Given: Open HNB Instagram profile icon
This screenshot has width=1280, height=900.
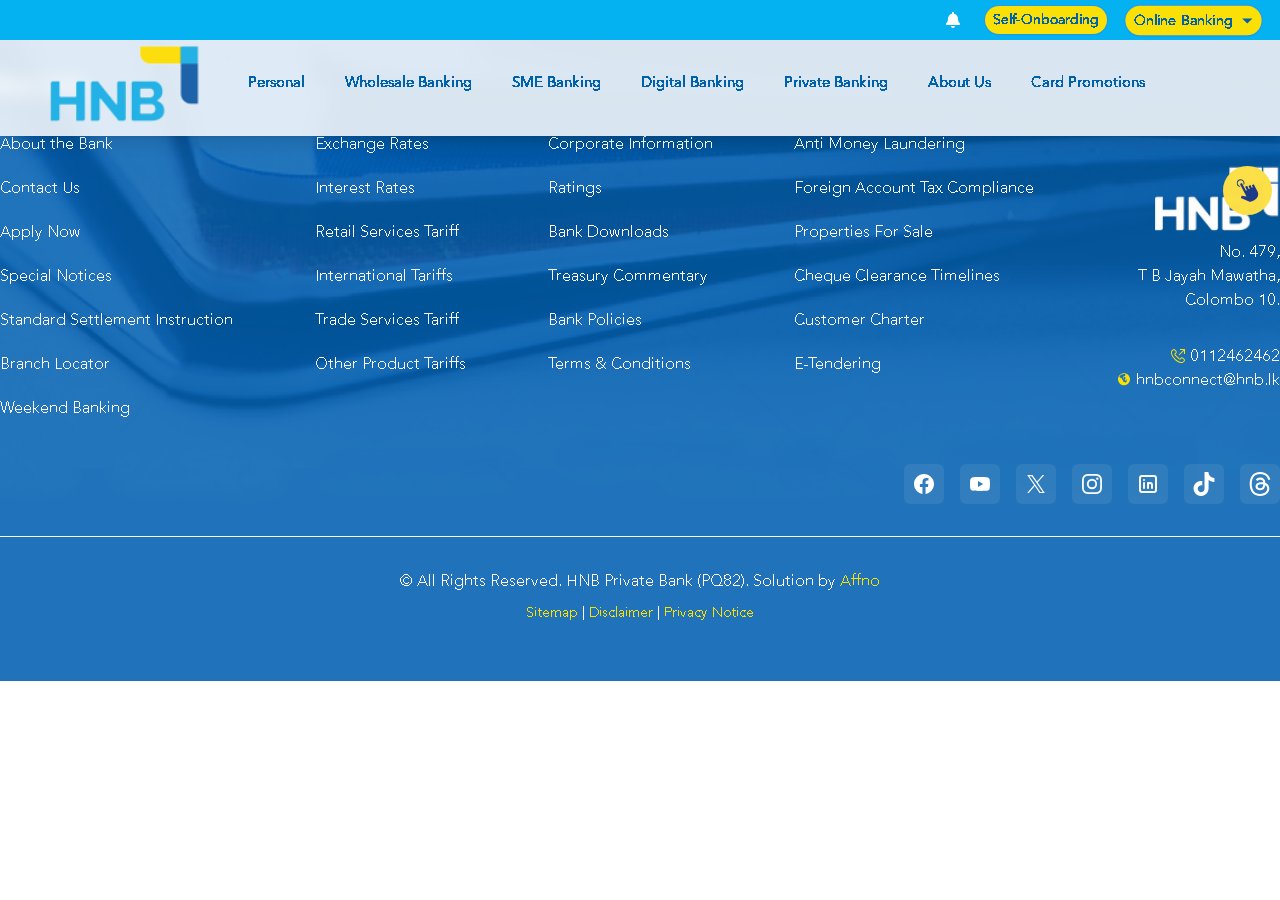Looking at the screenshot, I should tap(1092, 484).
